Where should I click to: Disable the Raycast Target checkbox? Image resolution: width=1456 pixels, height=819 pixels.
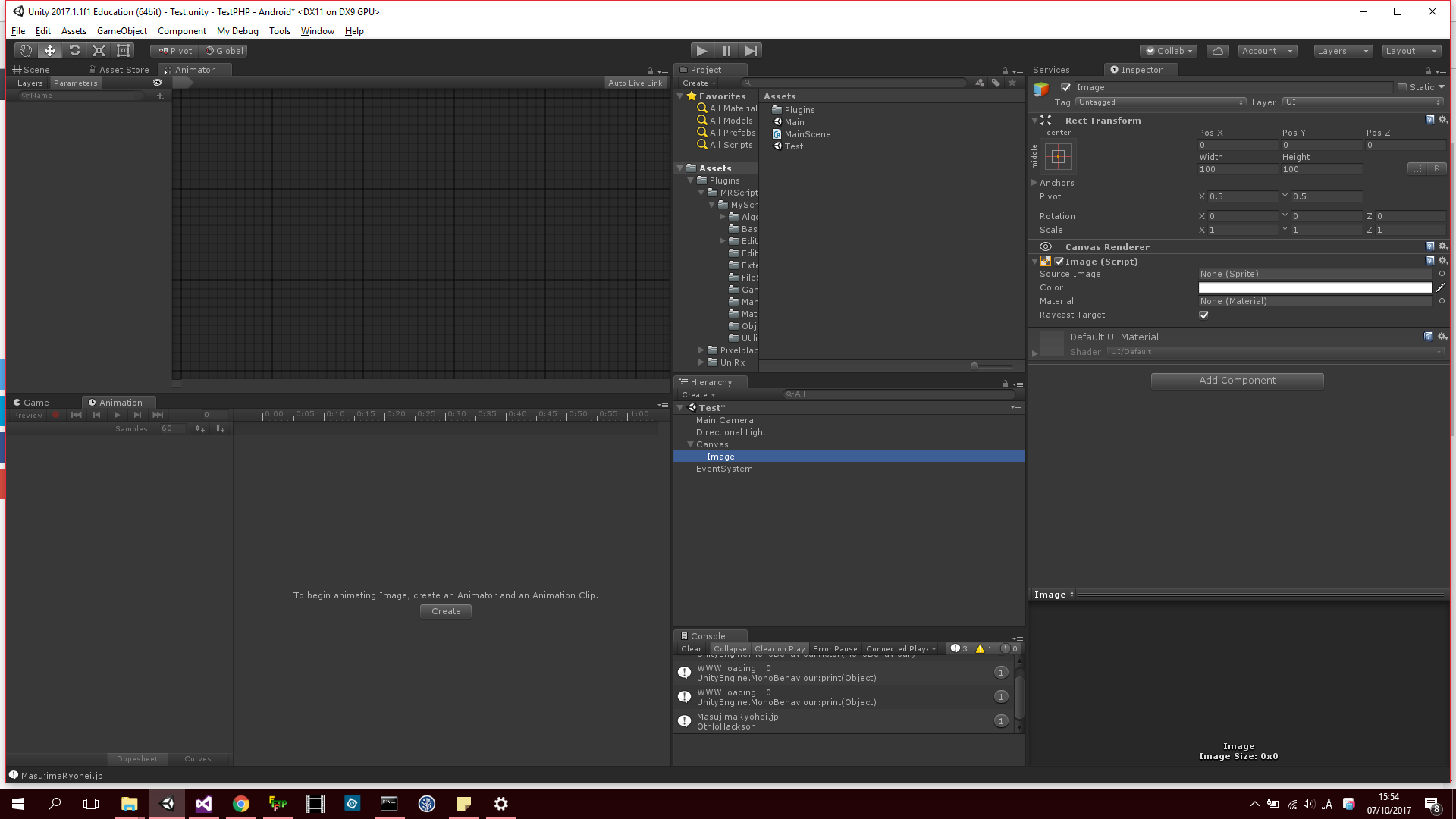click(1203, 315)
